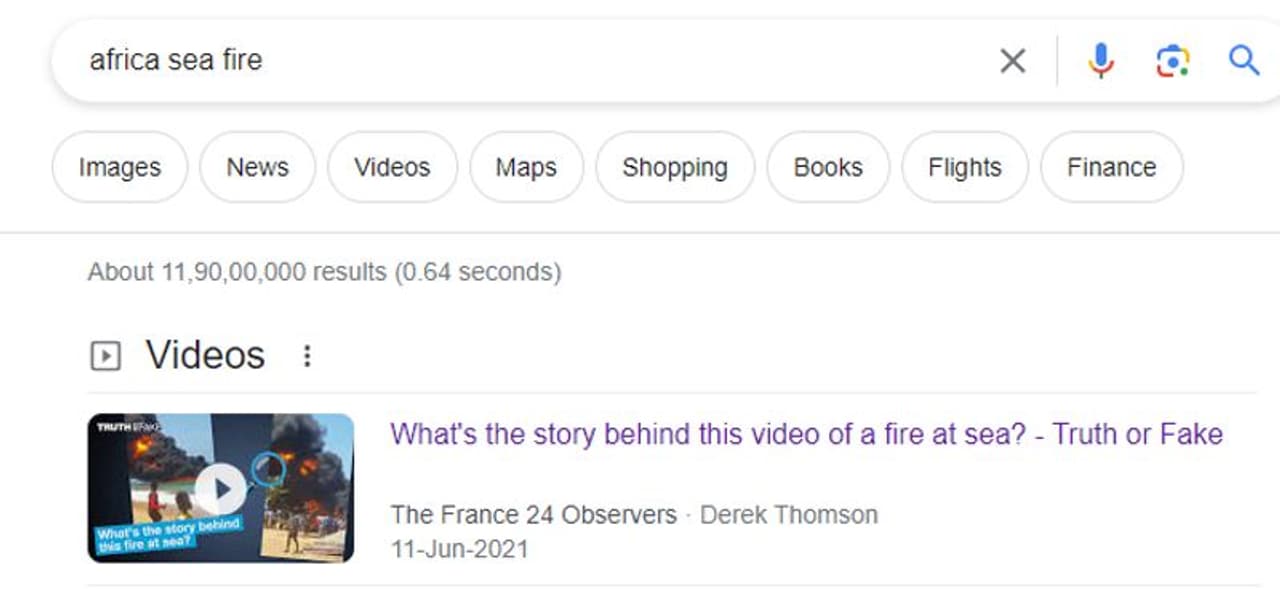Open Videos section three-dot options menu

[307, 356]
